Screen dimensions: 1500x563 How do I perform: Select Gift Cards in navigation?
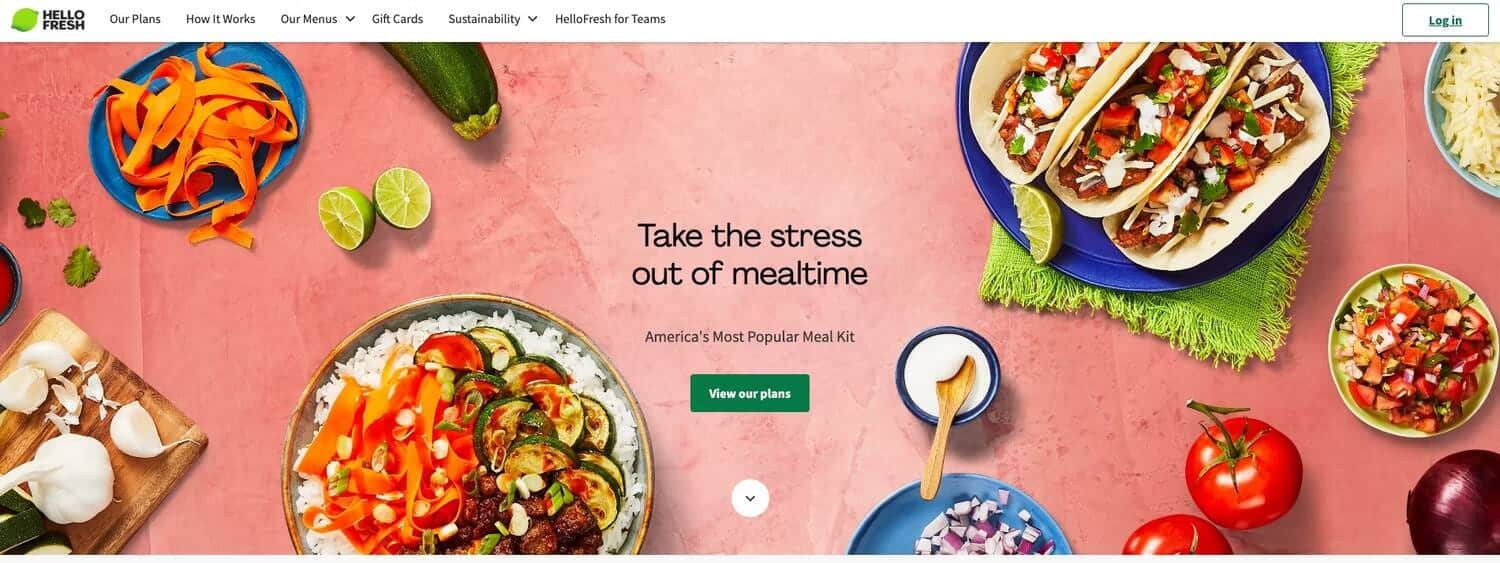coord(397,19)
